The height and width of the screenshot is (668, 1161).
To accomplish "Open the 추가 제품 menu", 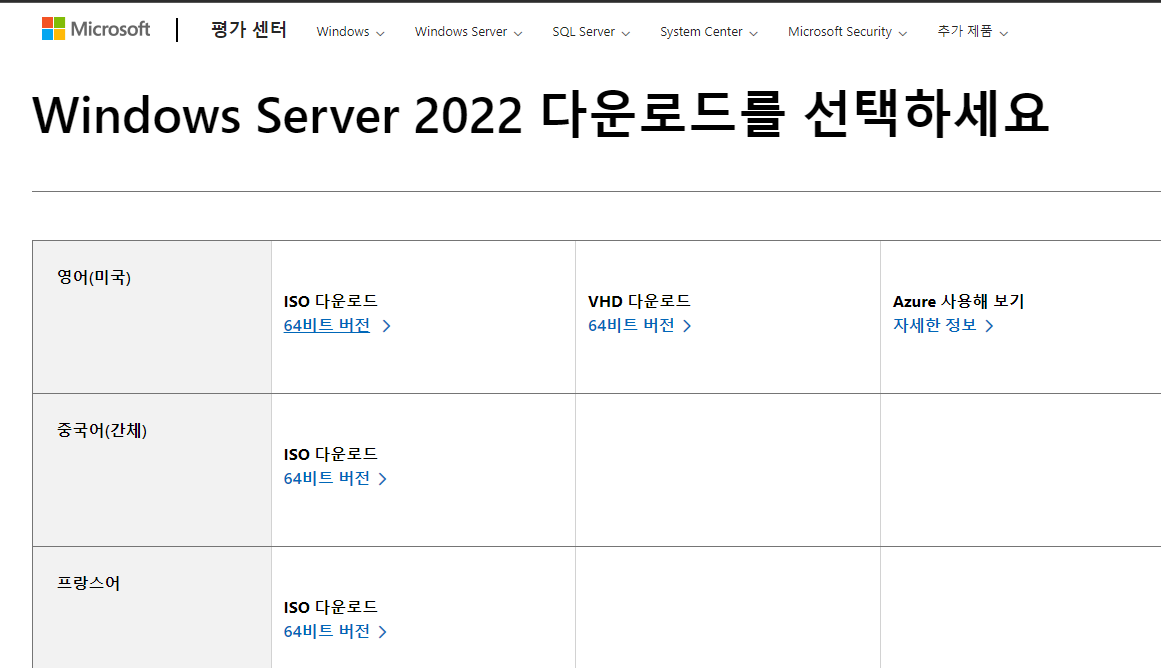I will point(972,32).
